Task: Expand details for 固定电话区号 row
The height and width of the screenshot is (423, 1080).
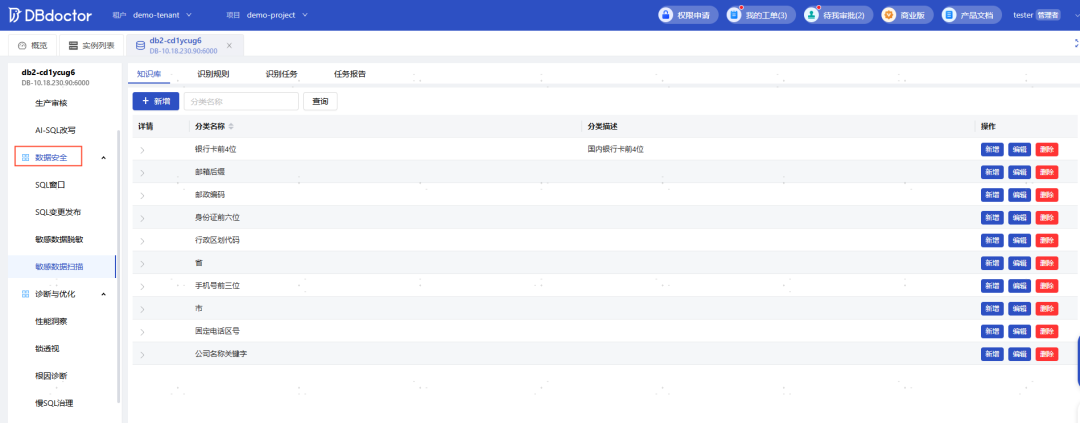Action: point(143,331)
